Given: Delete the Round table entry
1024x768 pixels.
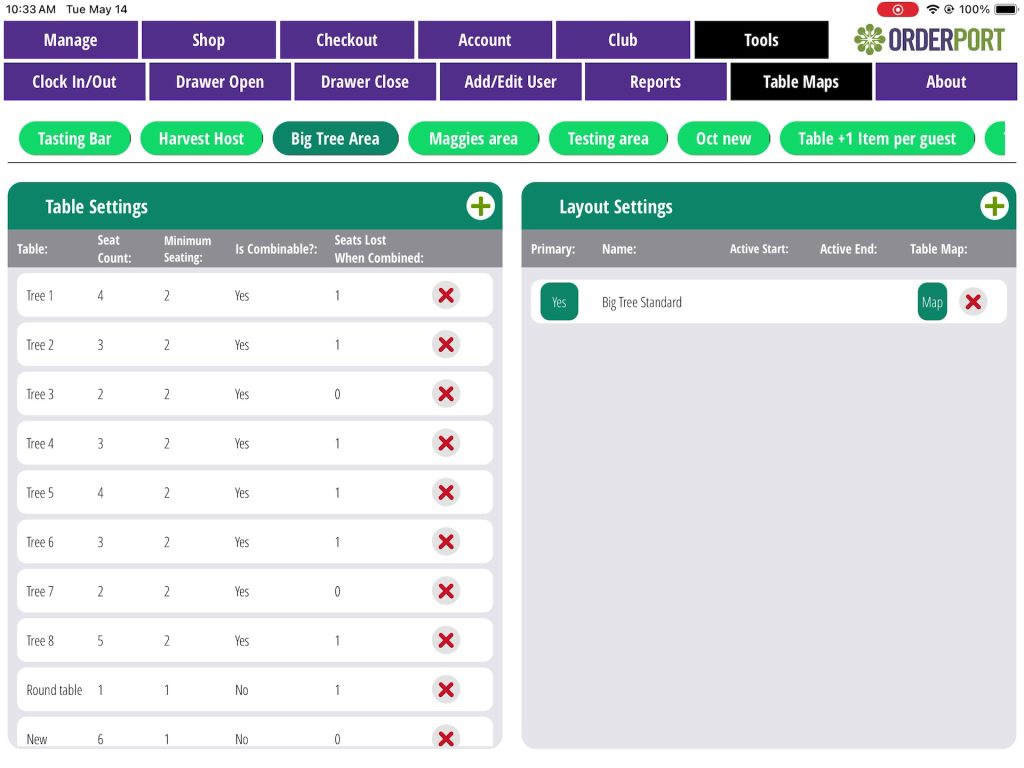Looking at the screenshot, I should [446, 689].
